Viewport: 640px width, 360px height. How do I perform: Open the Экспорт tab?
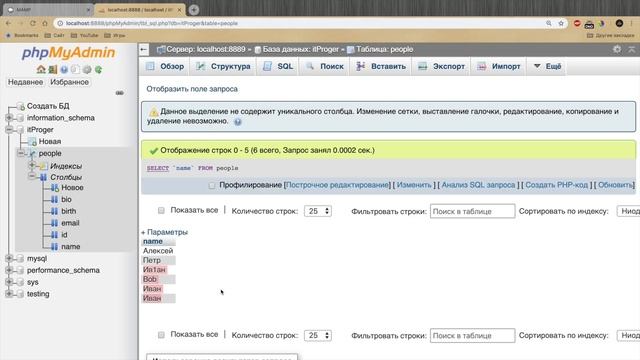(442, 66)
